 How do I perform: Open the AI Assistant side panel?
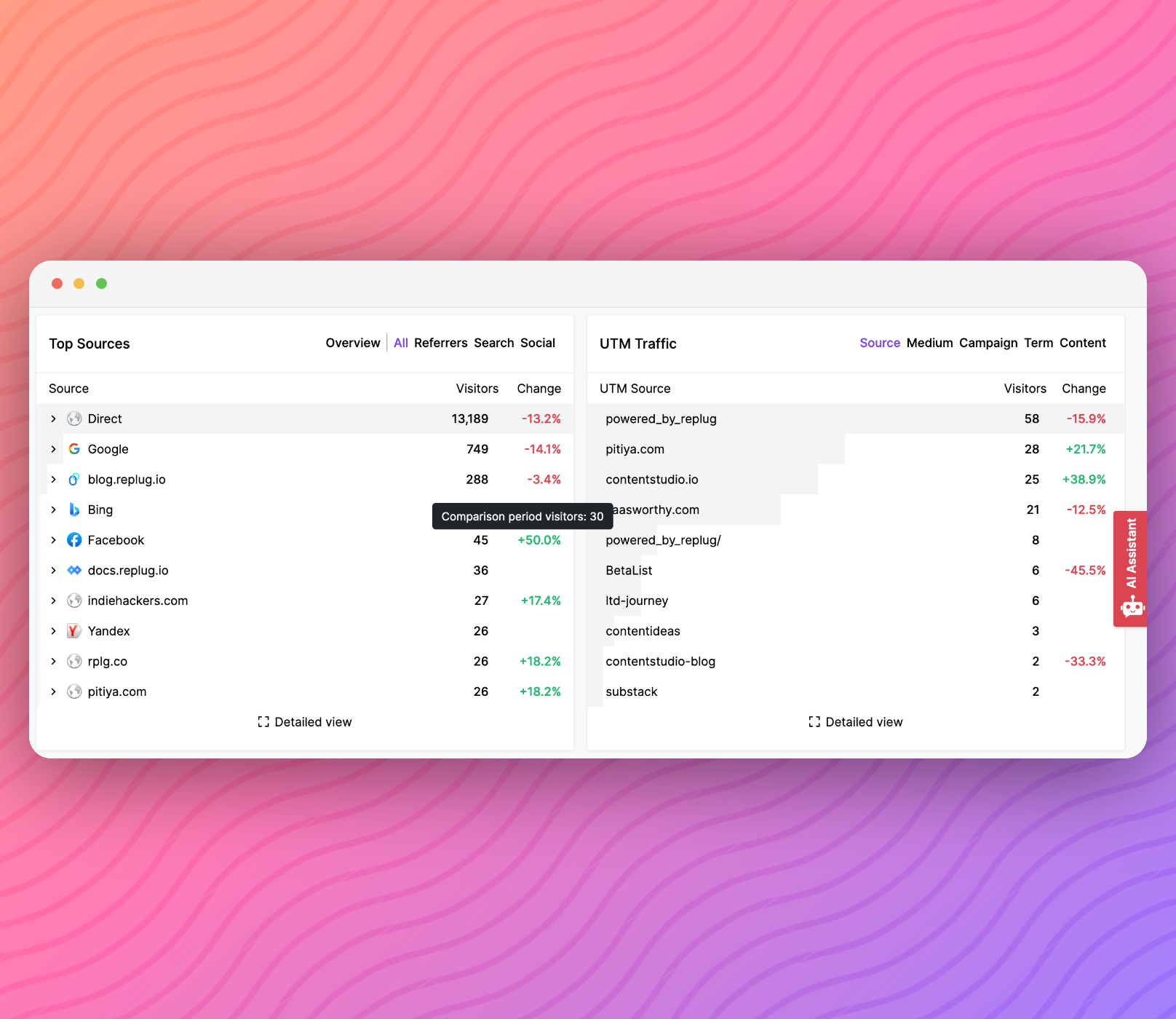1130,568
